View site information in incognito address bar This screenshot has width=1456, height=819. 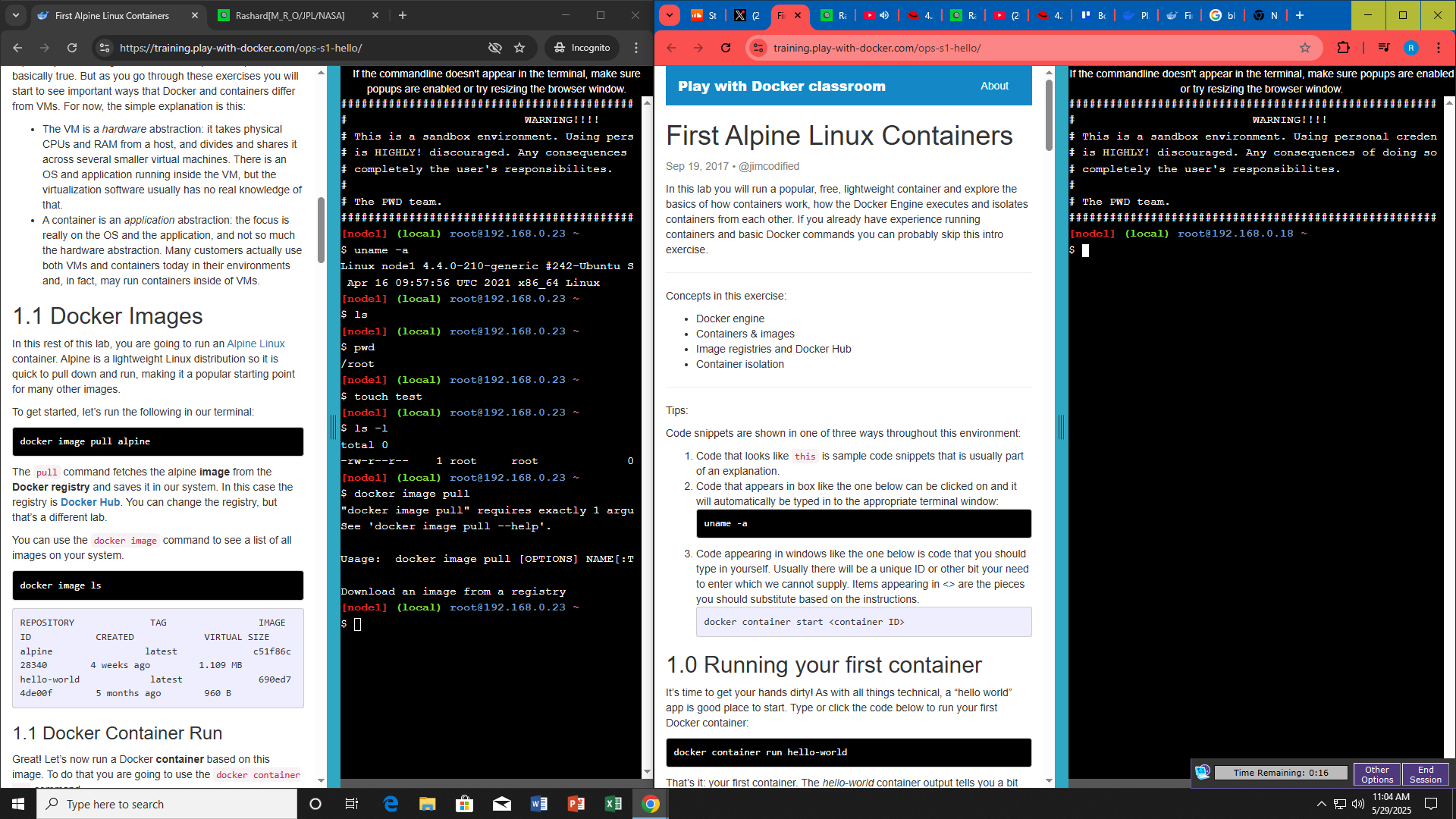coord(105,48)
